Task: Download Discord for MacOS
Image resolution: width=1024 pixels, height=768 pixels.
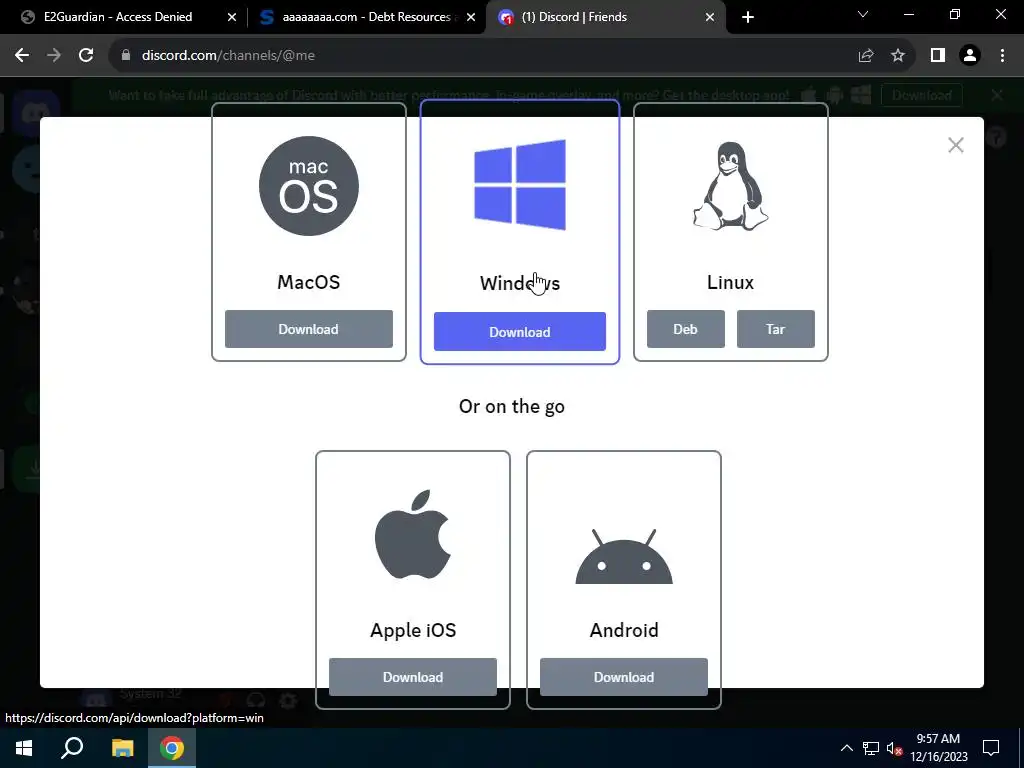Action: point(309,329)
